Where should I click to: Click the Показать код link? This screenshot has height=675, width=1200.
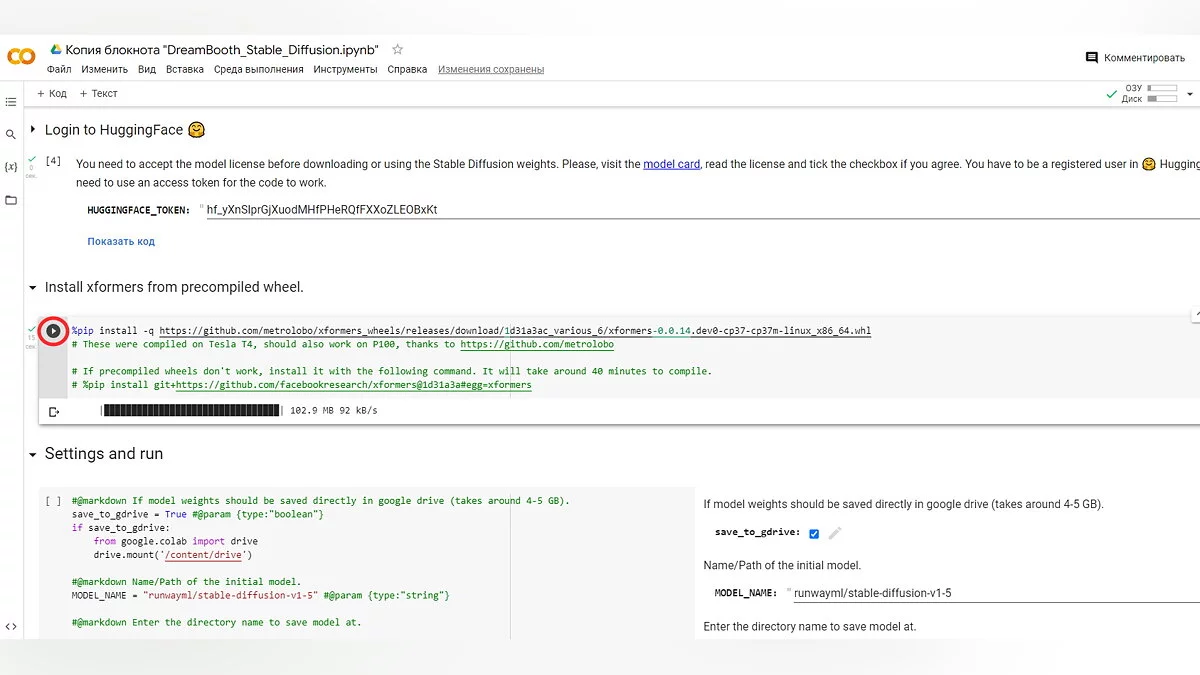tap(121, 241)
